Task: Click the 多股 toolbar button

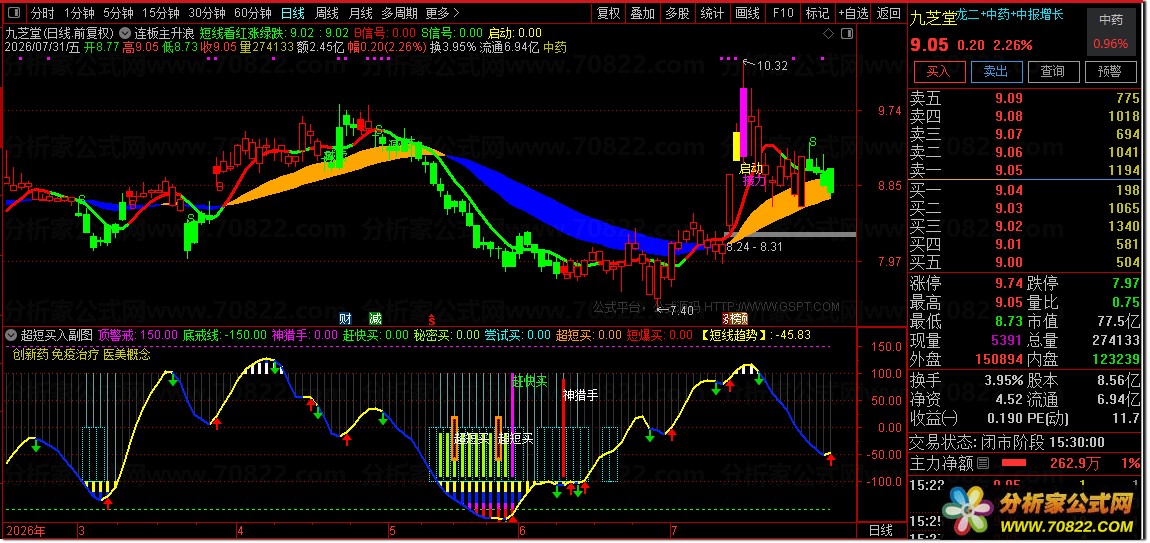Action: (x=678, y=12)
